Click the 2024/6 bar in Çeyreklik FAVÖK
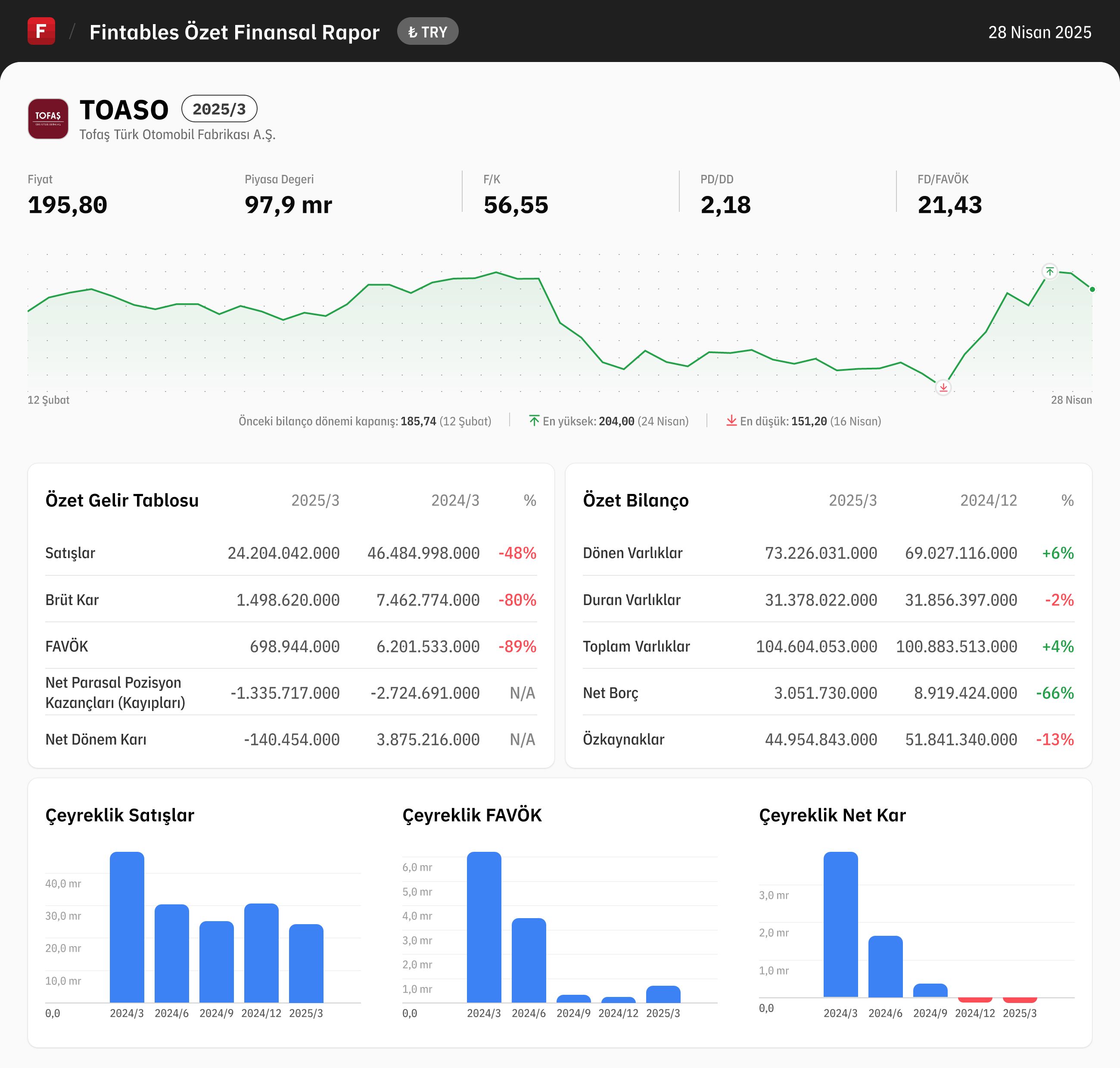 click(529, 960)
